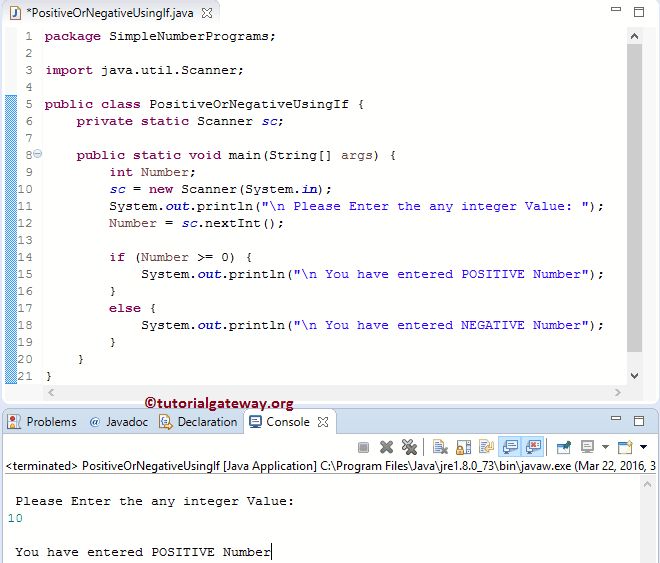Click 'new Scanner(System.in)' on line 10
Screen dimensions: 660x563
(x=236, y=189)
